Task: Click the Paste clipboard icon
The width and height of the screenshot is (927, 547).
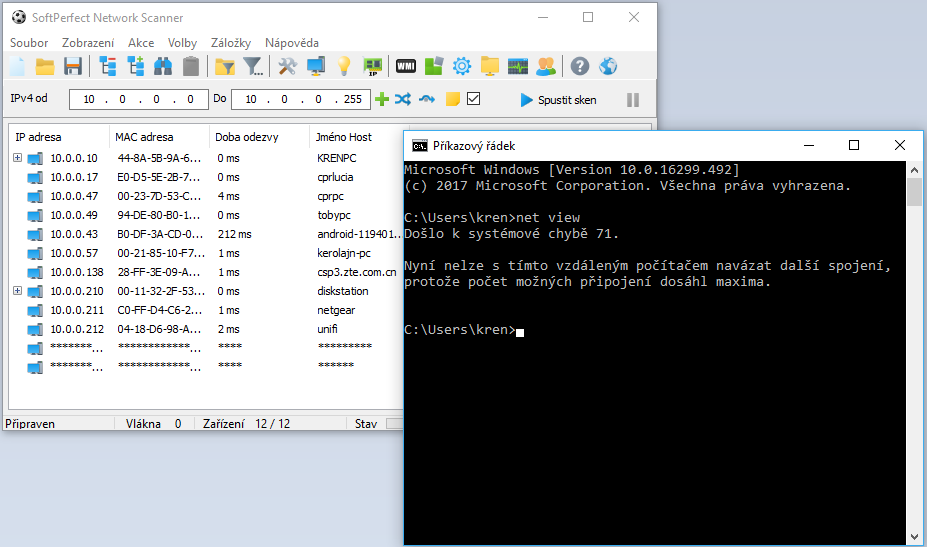Action: 191,66
